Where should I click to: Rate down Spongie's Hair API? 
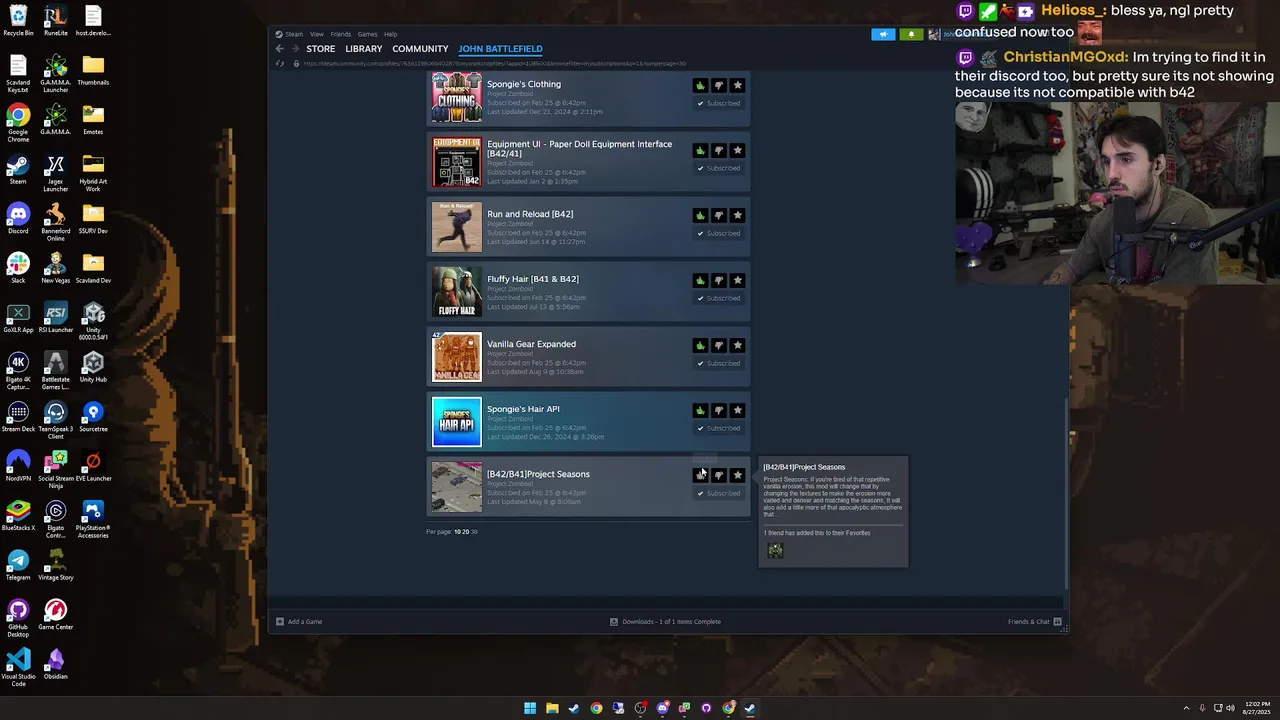718,410
